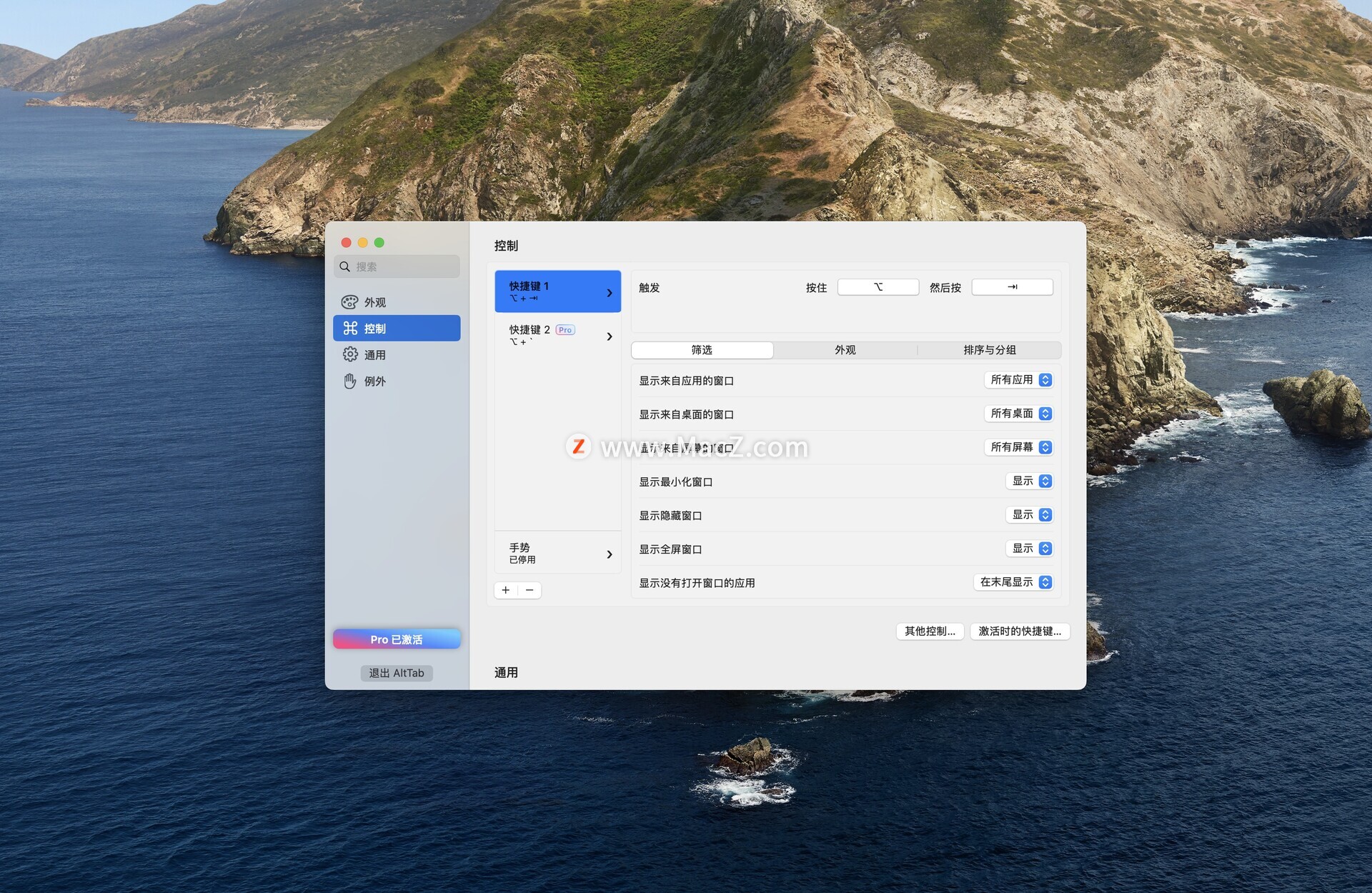Screen dimensions: 1372x893
Task: Open the 所有屏幕 dropdown
Action: coord(1018,447)
